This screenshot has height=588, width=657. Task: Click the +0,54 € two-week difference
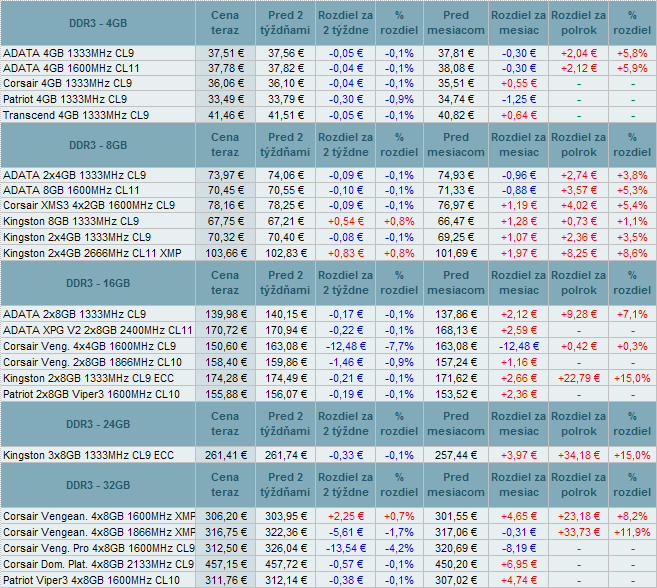point(346,221)
